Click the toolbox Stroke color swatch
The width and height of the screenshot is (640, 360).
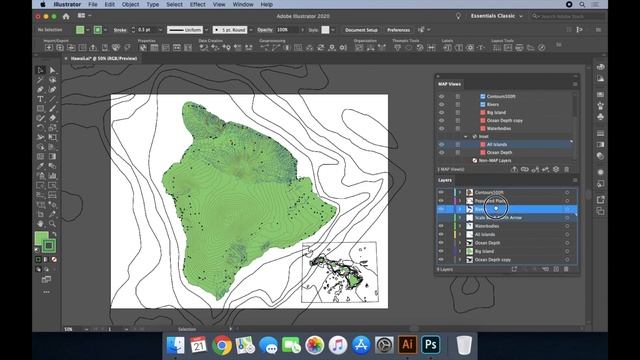pyautogui.click(x=49, y=245)
